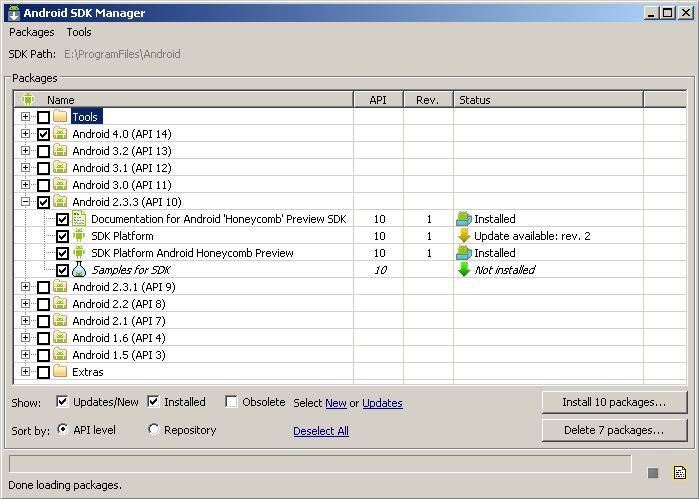Expand the Android 2.1 (API 7) node

(25, 320)
